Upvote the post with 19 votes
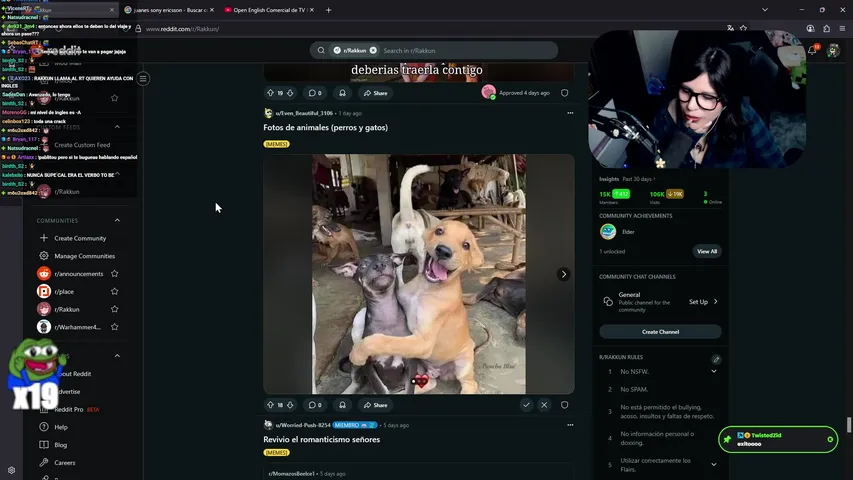Screen dimensions: 853x480 coord(270,93)
